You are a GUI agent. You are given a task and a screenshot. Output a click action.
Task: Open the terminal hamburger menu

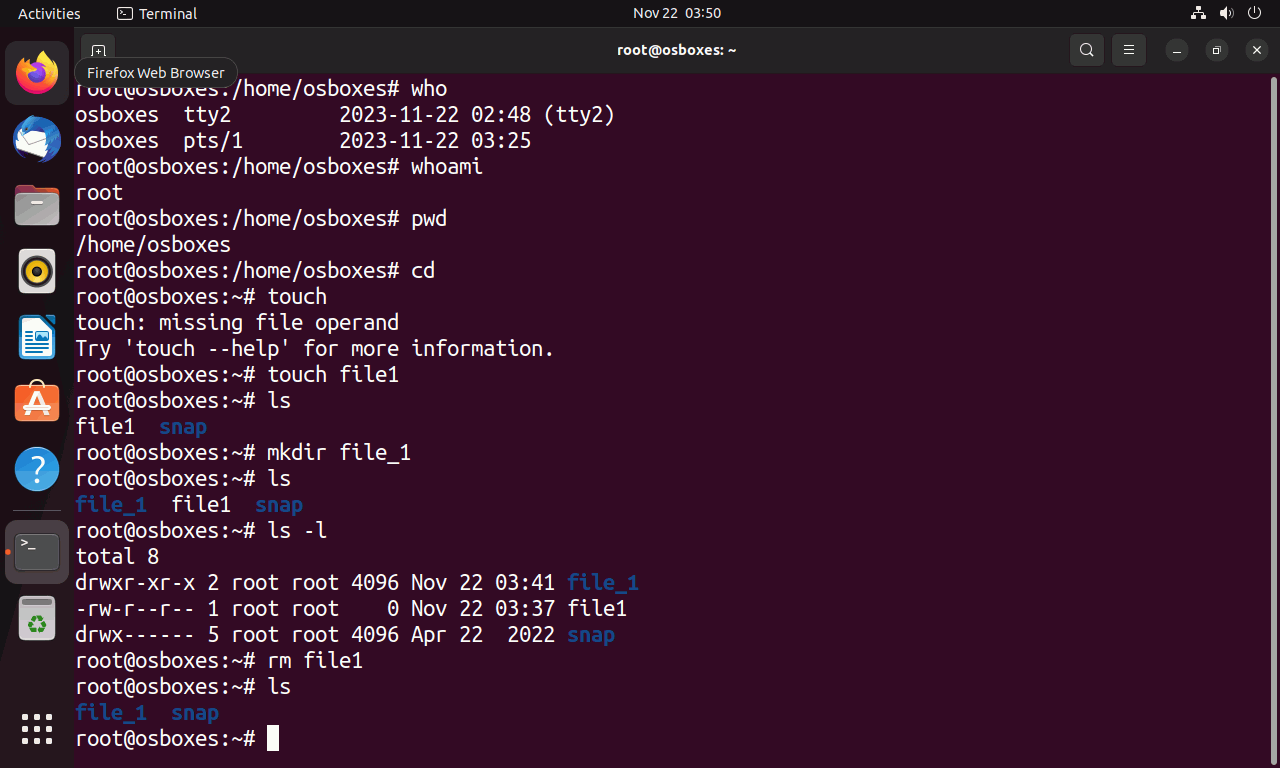1129,50
